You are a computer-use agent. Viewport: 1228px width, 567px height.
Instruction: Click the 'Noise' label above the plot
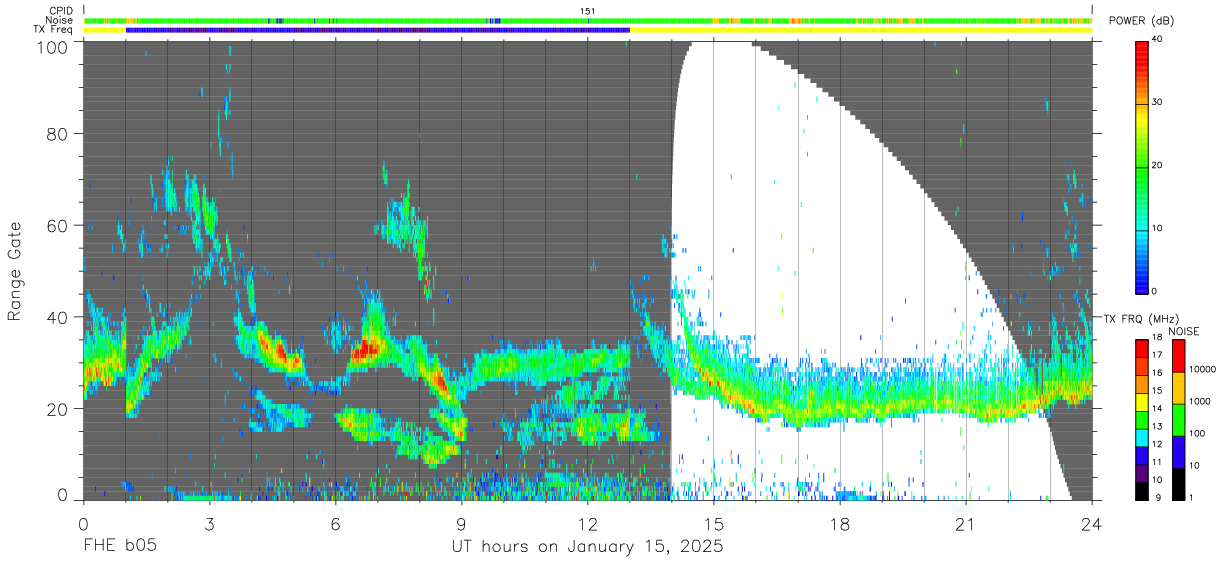click(x=60, y=20)
